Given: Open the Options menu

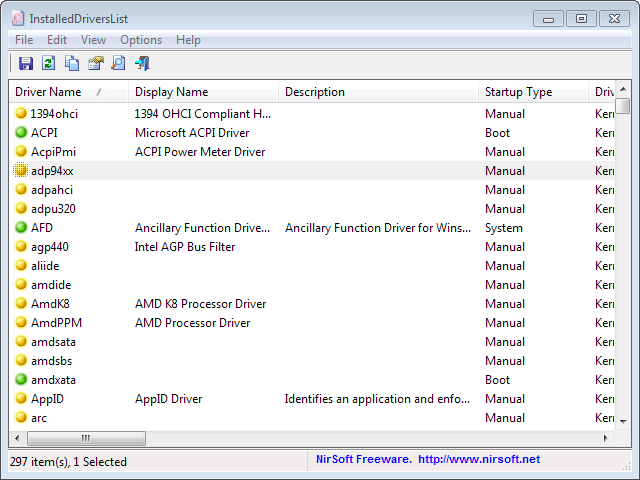Looking at the screenshot, I should tap(141, 40).
